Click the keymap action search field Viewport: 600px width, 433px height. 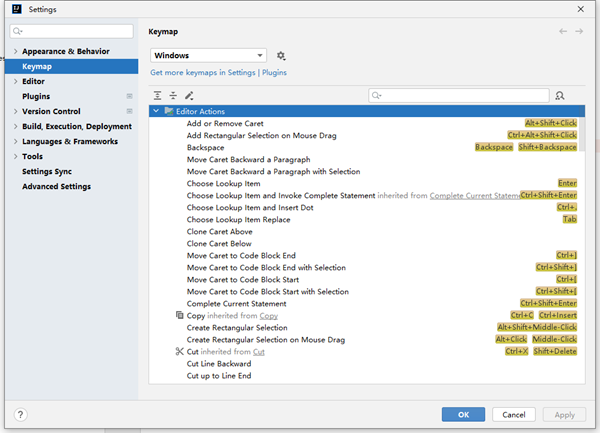pyautogui.click(x=459, y=96)
